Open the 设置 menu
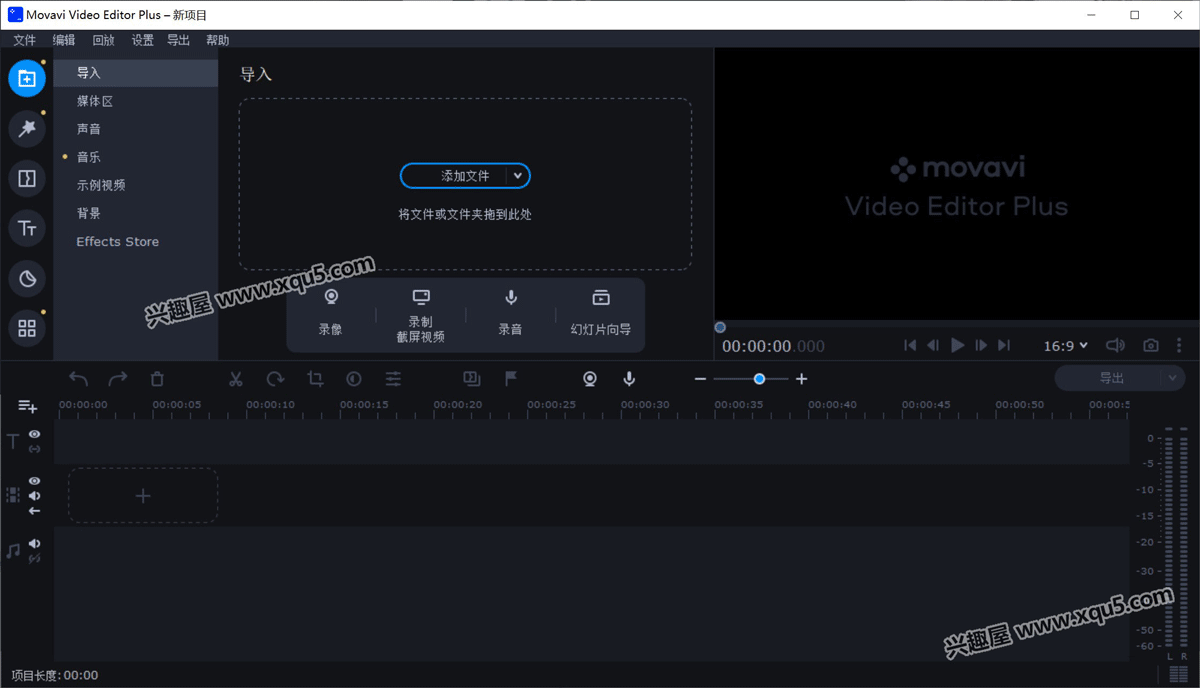 (143, 40)
